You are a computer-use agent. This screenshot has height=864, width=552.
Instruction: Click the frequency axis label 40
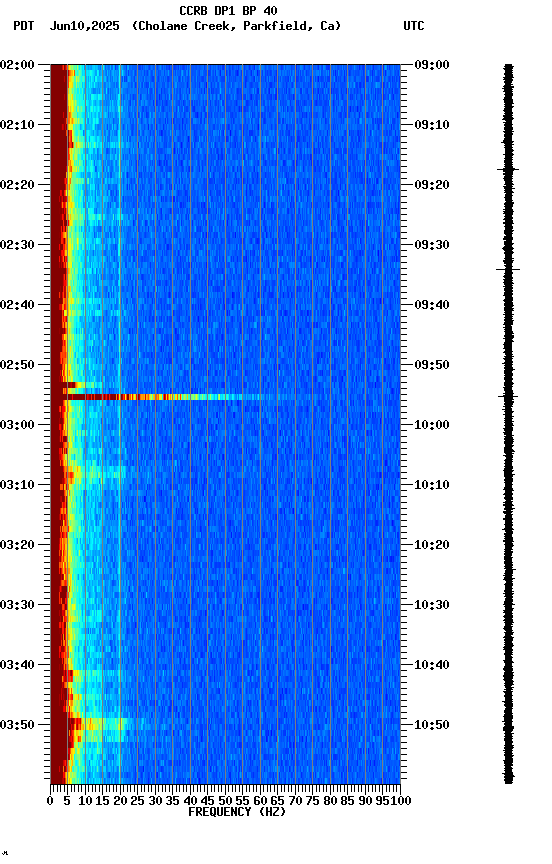190,802
